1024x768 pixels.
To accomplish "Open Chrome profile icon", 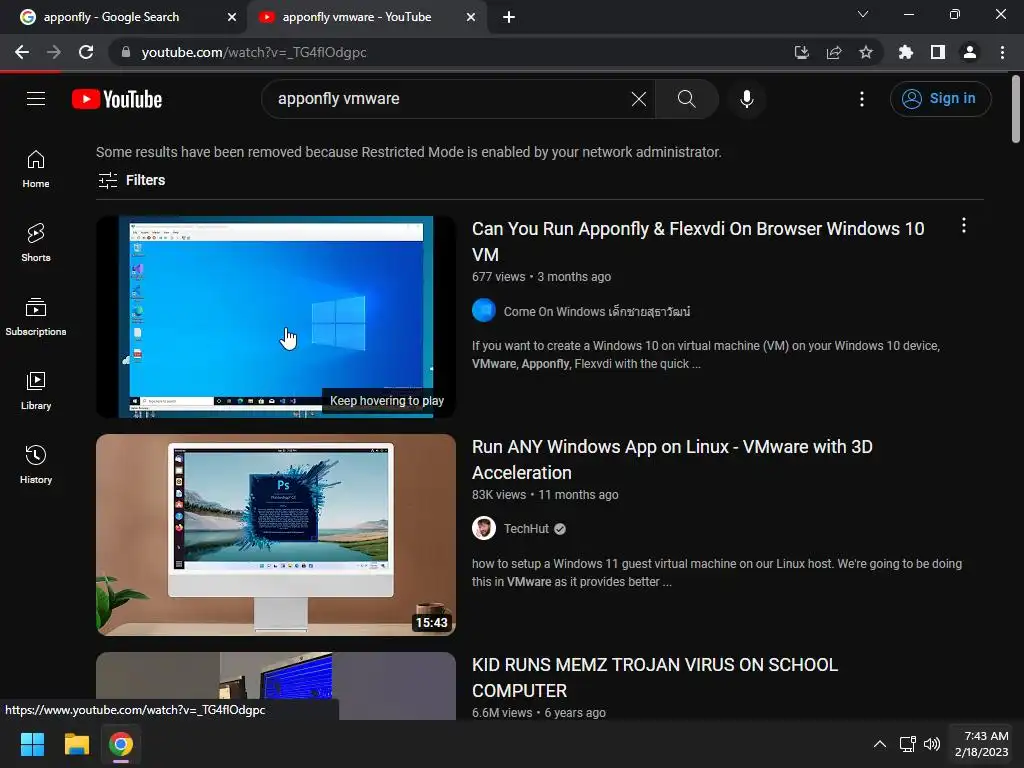I will pyautogui.click(x=969, y=52).
